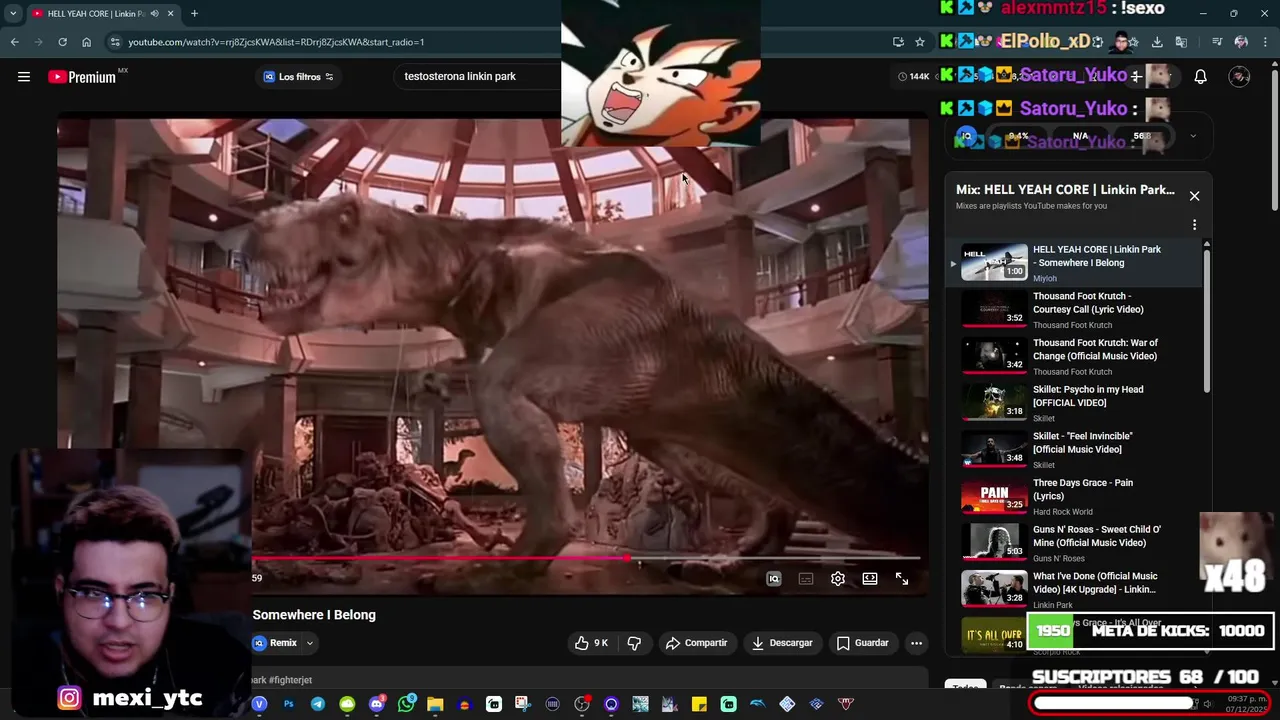Image resolution: width=1280 pixels, height=720 pixels.
Task: Open Telegram from the taskbar
Action: pyautogui.click(x=318, y=704)
